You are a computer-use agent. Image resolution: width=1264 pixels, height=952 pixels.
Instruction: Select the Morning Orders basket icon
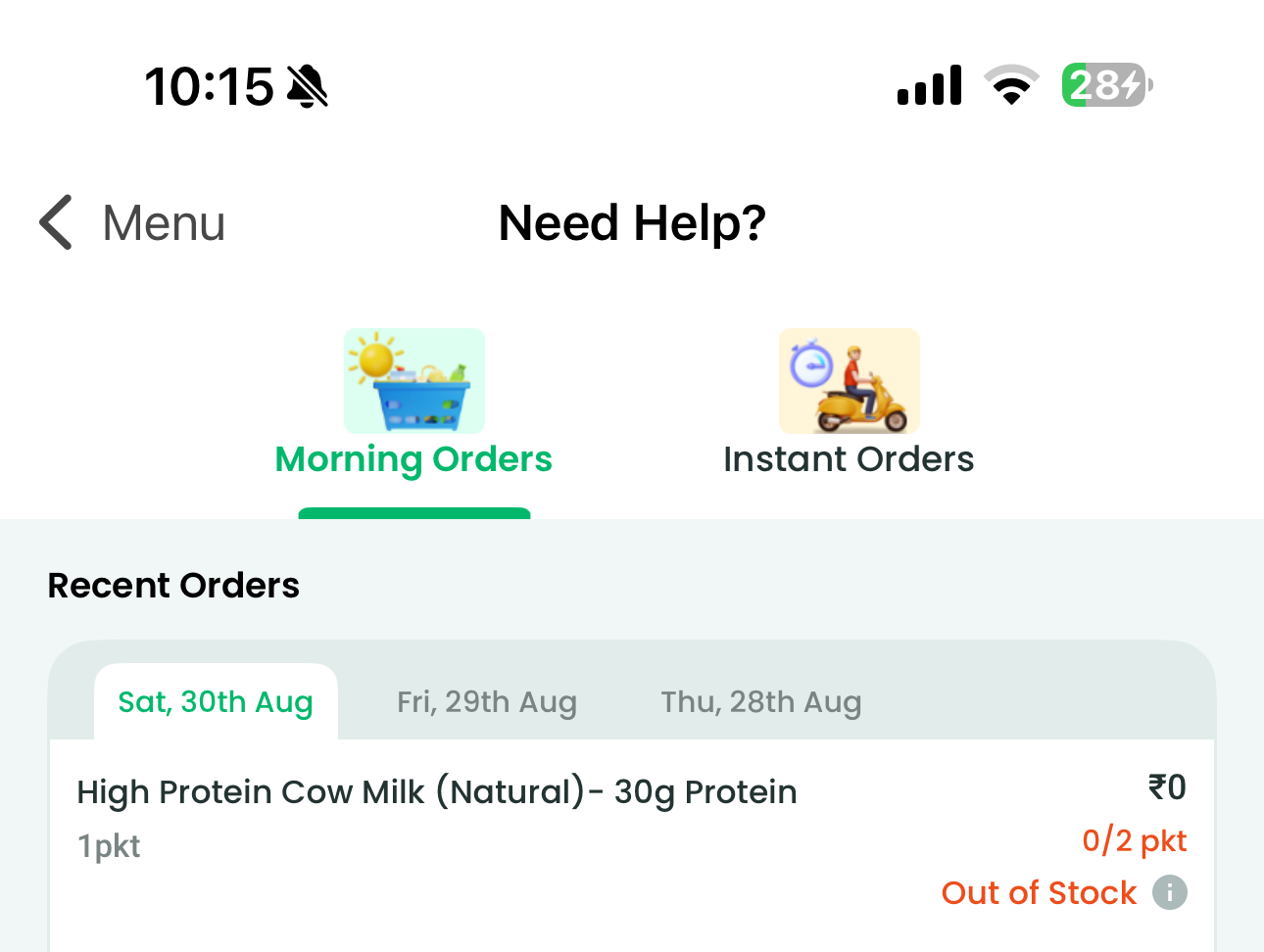coord(413,381)
